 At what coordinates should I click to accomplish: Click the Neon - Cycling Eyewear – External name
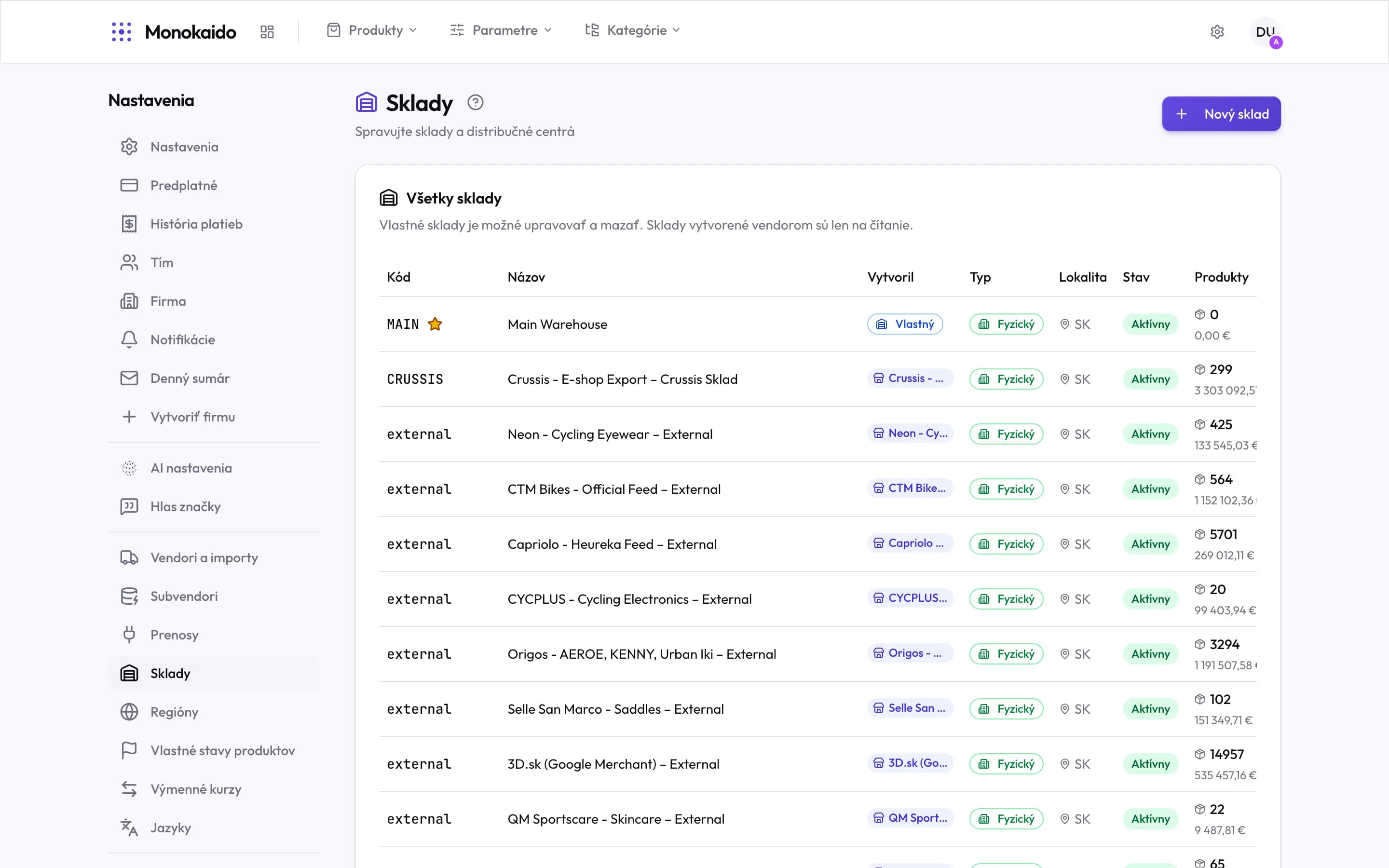(x=610, y=434)
